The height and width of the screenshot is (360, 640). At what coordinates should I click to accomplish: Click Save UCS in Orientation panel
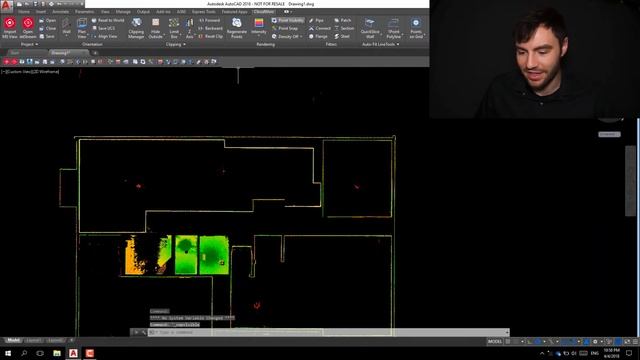[x=103, y=28]
